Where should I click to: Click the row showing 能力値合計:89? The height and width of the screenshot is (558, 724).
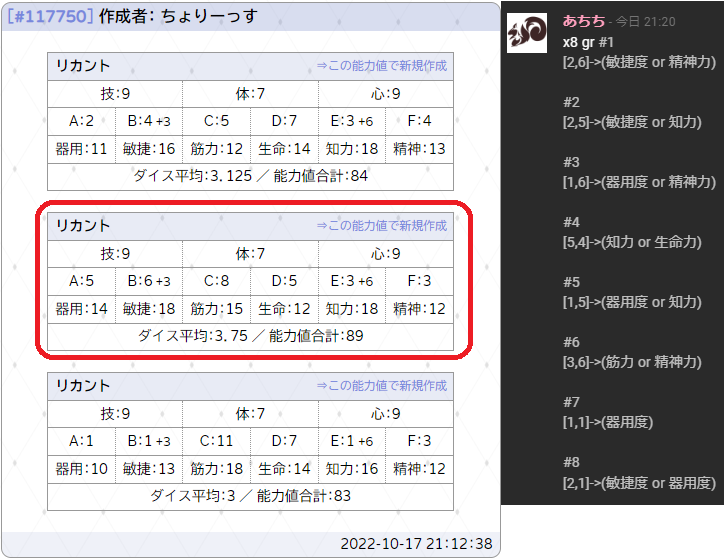point(250,336)
